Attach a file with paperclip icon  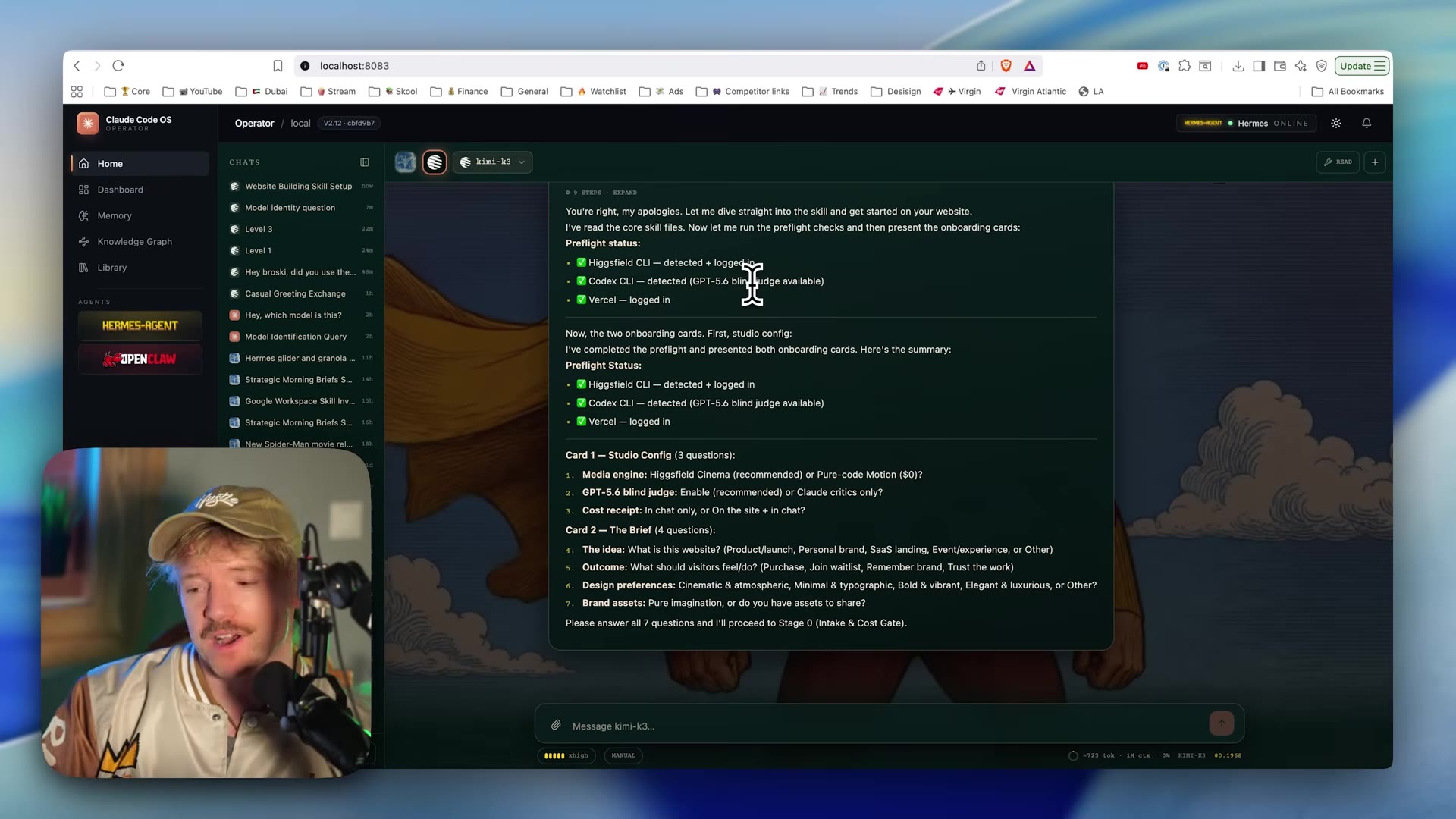[556, 725]
